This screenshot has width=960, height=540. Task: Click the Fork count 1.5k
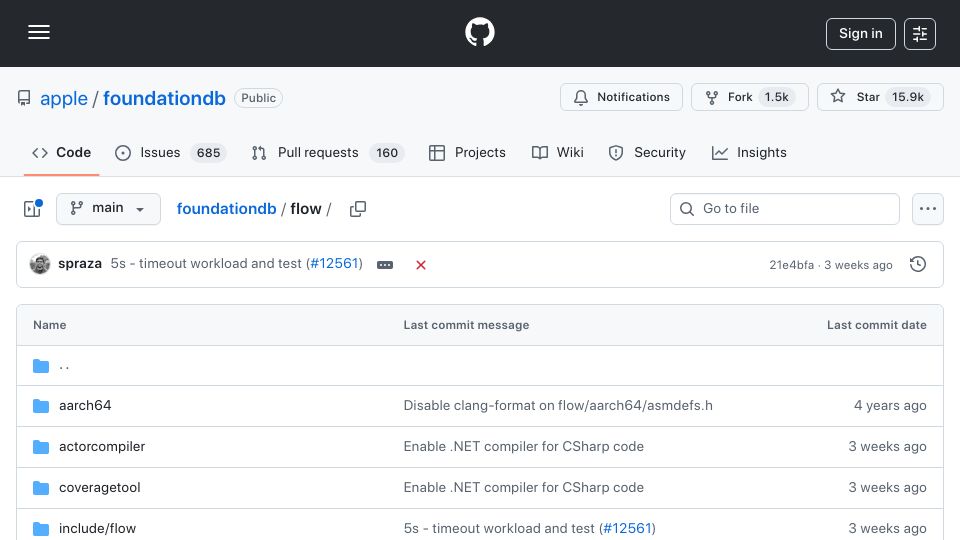coord(776,97)
